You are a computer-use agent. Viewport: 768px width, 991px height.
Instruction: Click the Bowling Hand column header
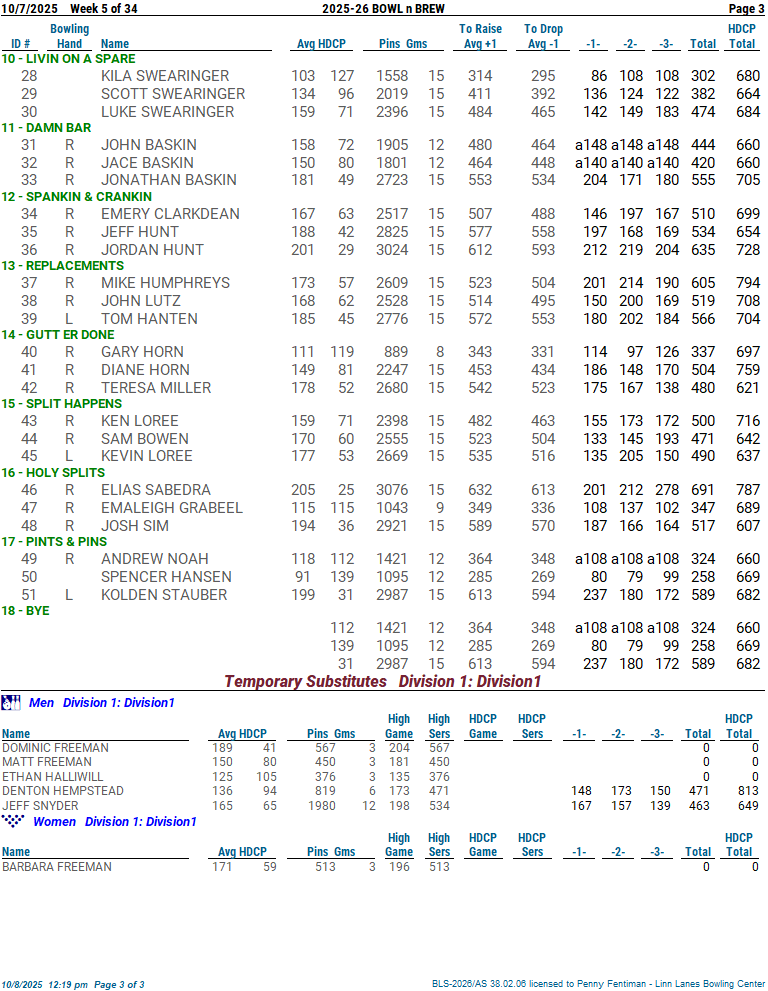tap(69, 36)
